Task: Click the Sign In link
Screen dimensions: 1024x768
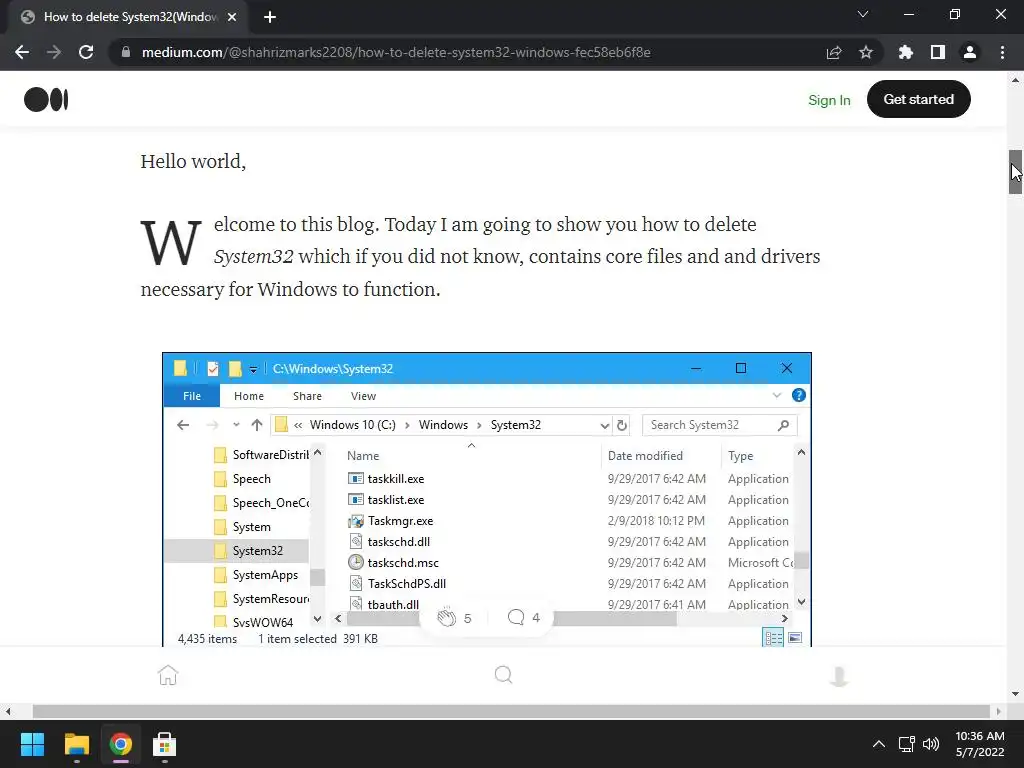Action: (829, 100)
